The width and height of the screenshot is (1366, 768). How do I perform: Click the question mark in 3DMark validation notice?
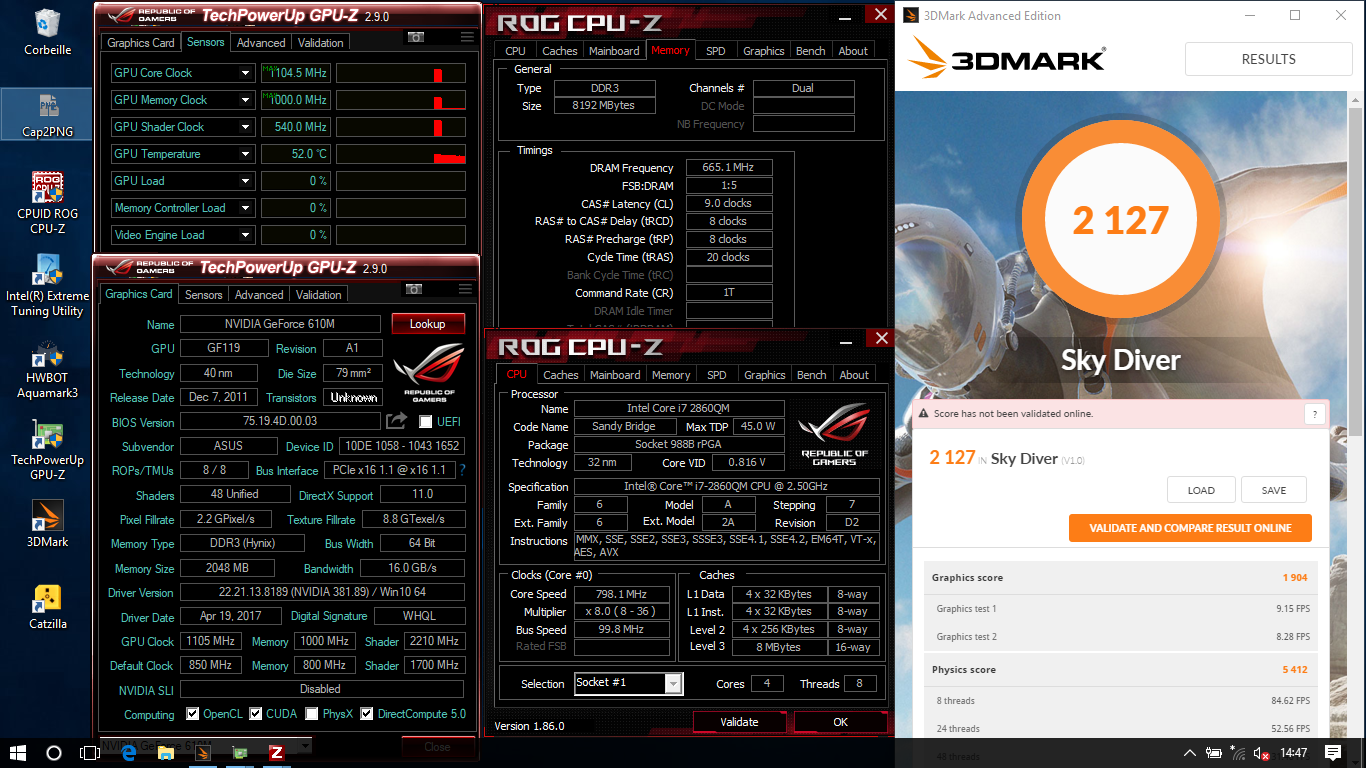click(x=1315, y=414)
